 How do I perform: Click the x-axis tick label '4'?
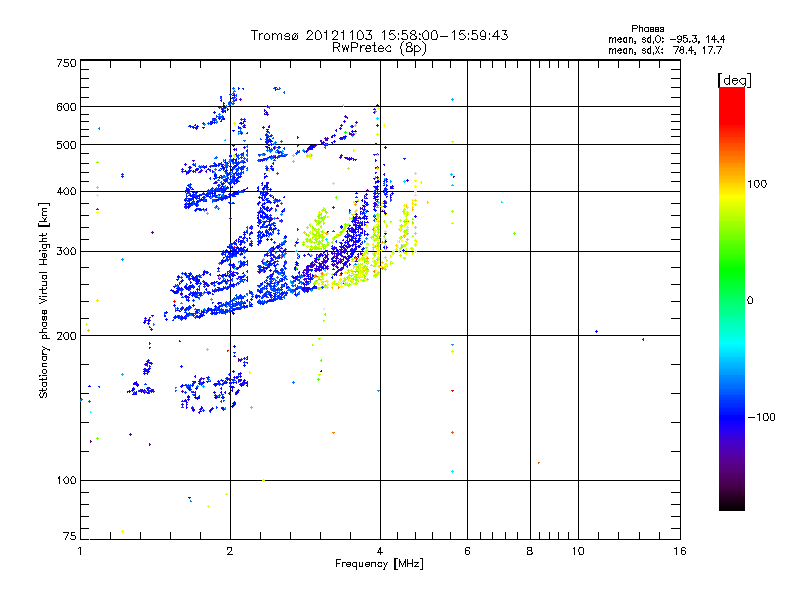[x=380, y=552]
